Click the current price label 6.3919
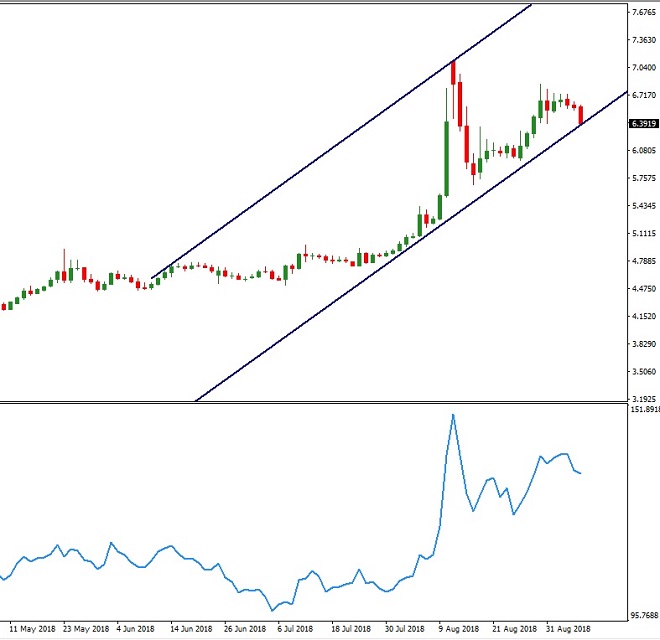 click(643, 124)
